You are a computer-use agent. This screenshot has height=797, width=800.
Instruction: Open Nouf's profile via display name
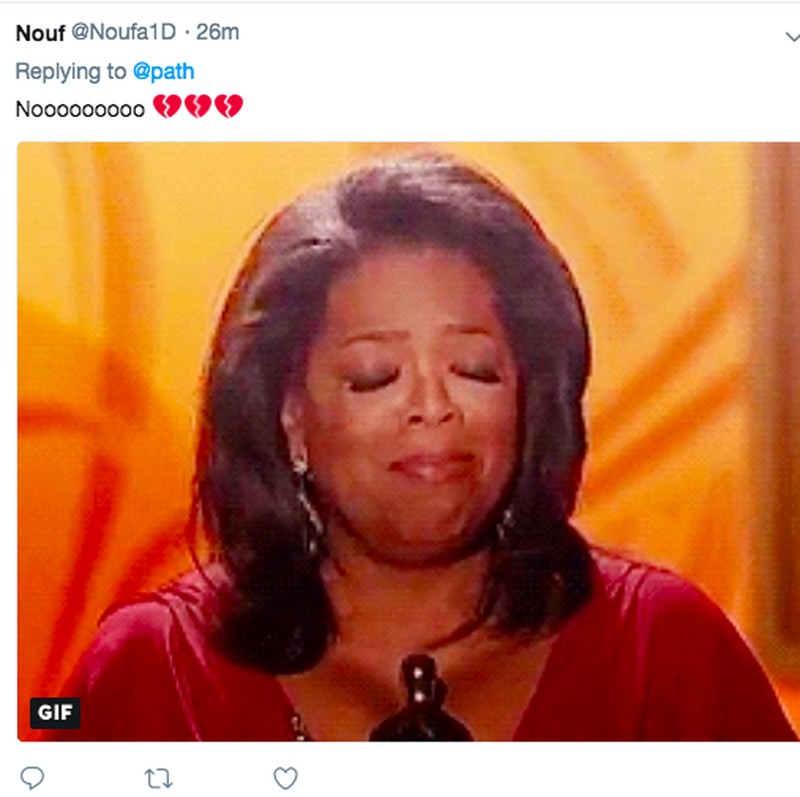pyautogui.click(x=40, y=32)
